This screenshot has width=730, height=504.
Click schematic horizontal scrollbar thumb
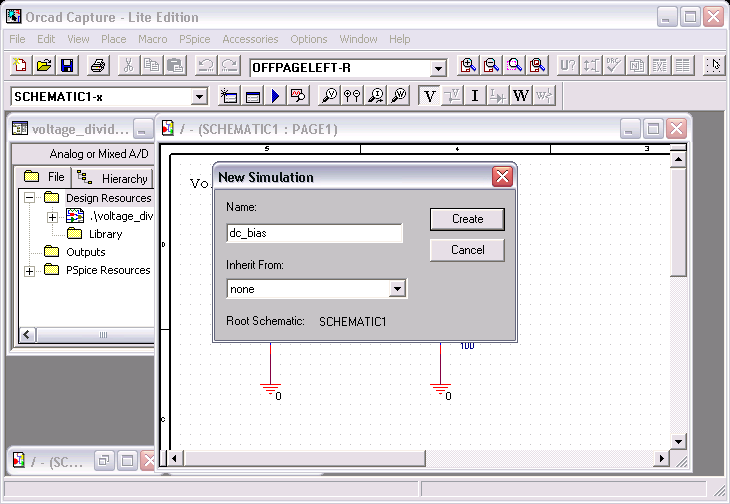tap(304, 458)
